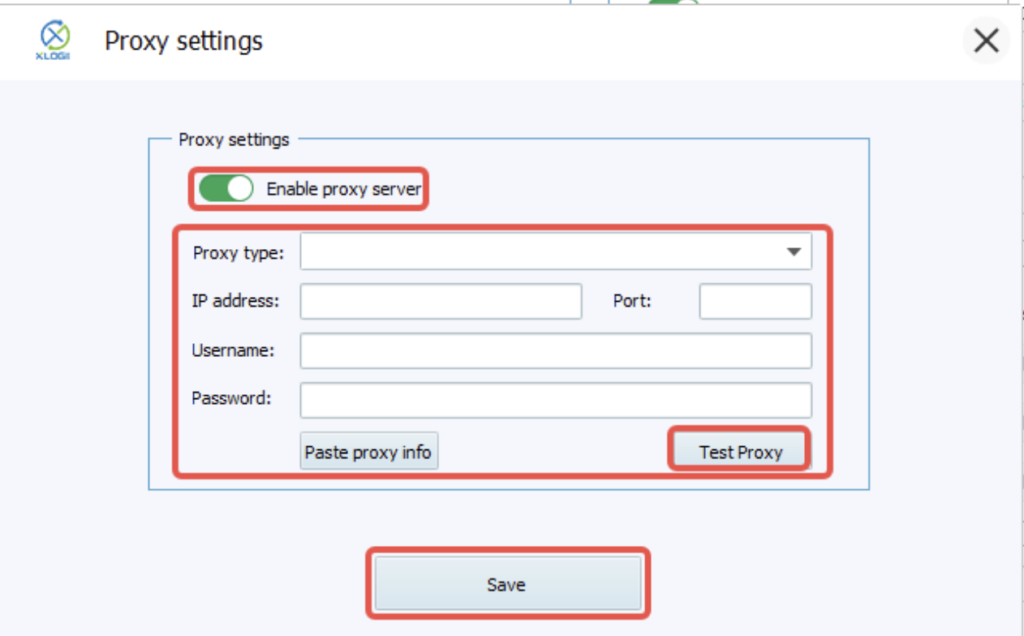Focus the IP address input field
The width and height of the screenshot is (1024, 636).
point(441,301)
